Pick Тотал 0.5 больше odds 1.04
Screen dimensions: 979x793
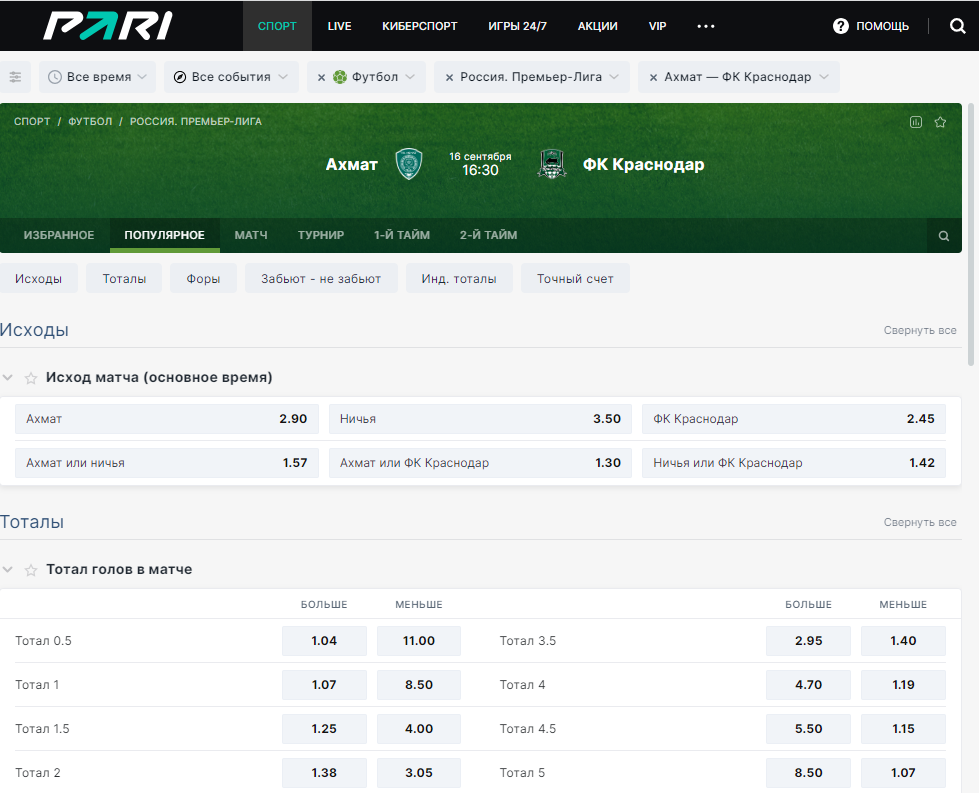coord(324,641)
